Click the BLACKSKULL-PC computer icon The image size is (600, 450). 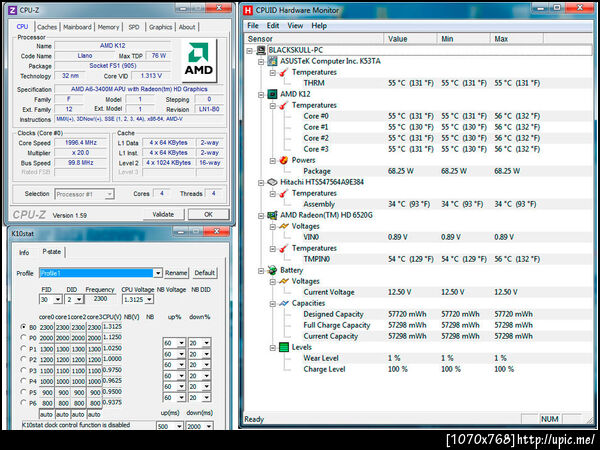(261, 50)
